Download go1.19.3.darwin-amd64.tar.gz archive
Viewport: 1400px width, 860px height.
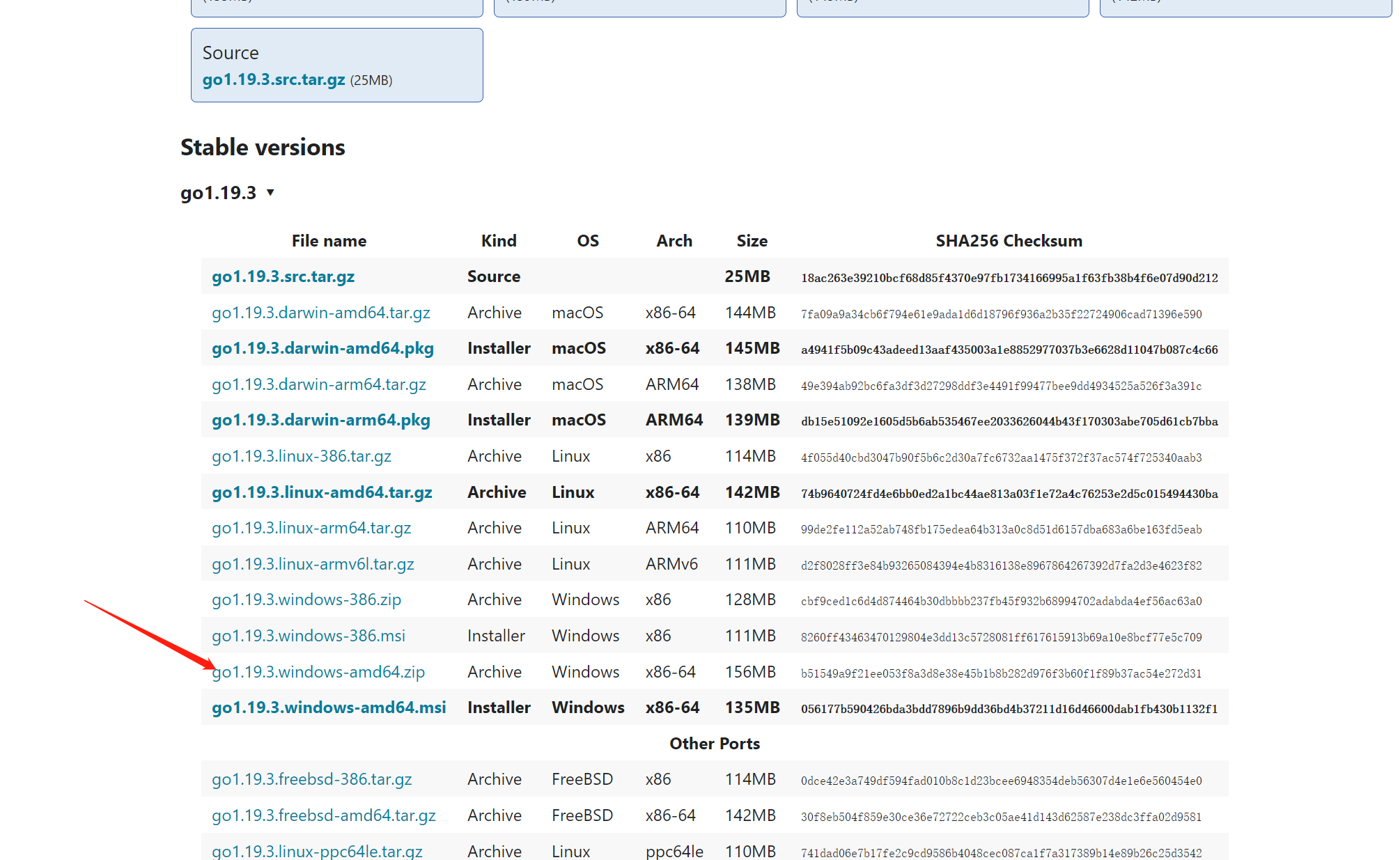[x=320, y=313]
